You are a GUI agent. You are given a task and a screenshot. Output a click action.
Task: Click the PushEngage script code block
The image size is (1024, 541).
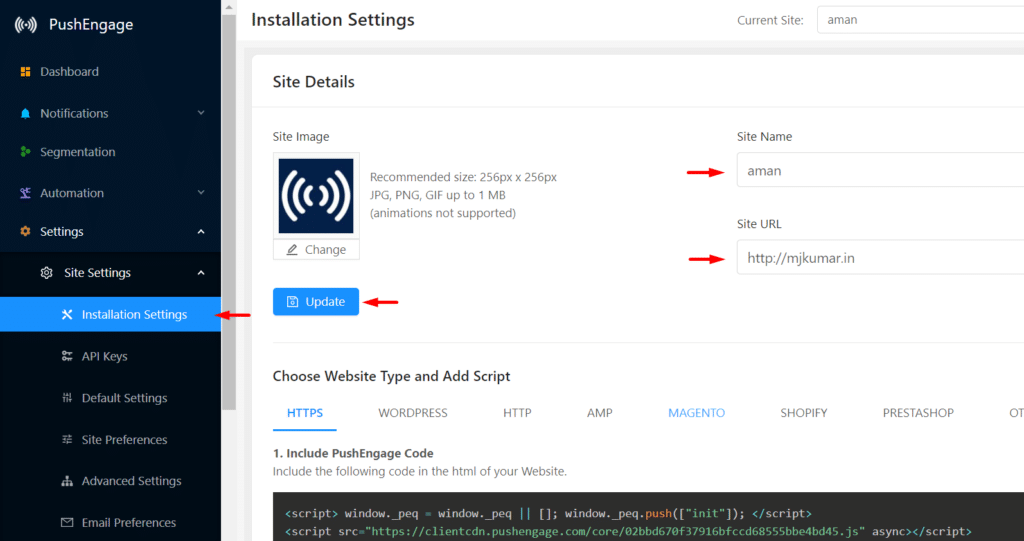click(648, 517)
